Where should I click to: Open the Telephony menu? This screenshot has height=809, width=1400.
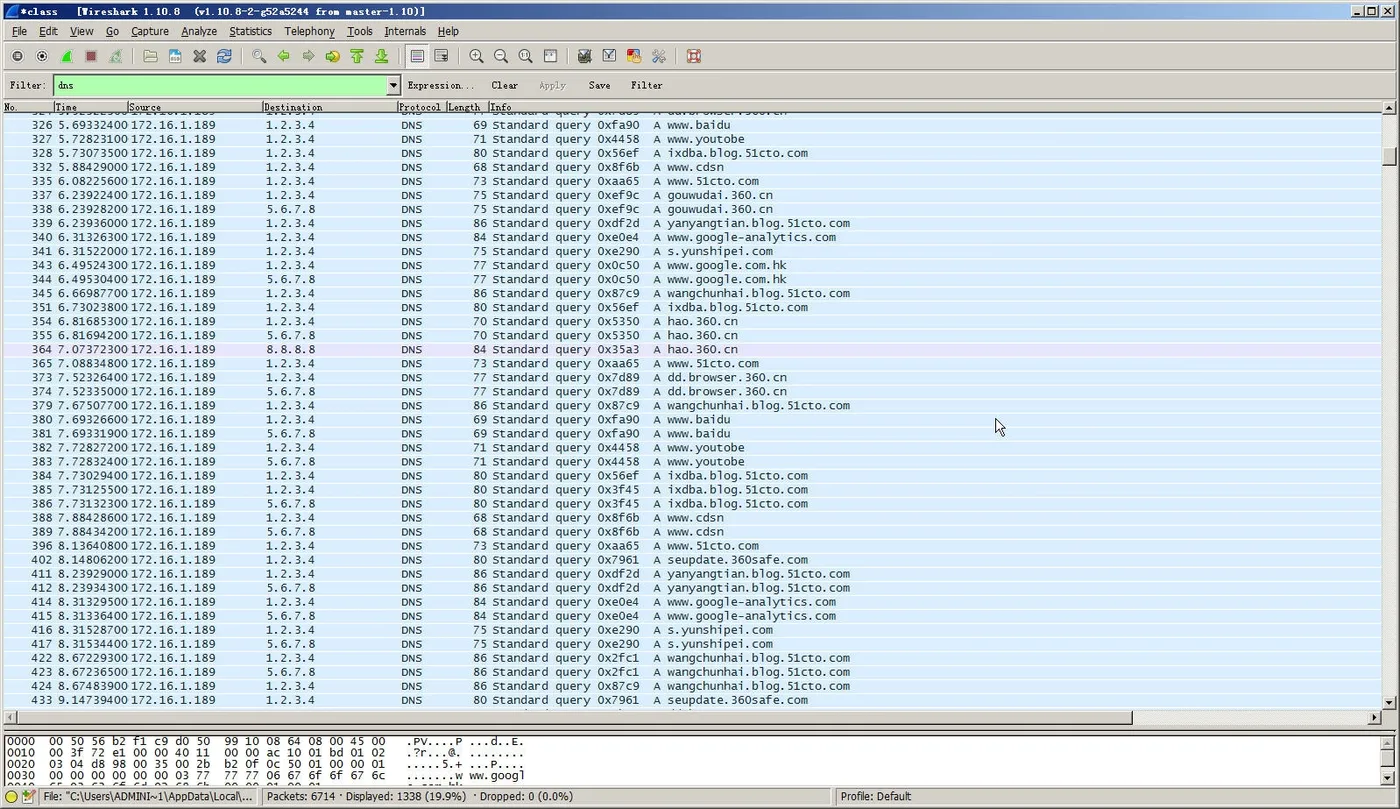tap(310, 31)
